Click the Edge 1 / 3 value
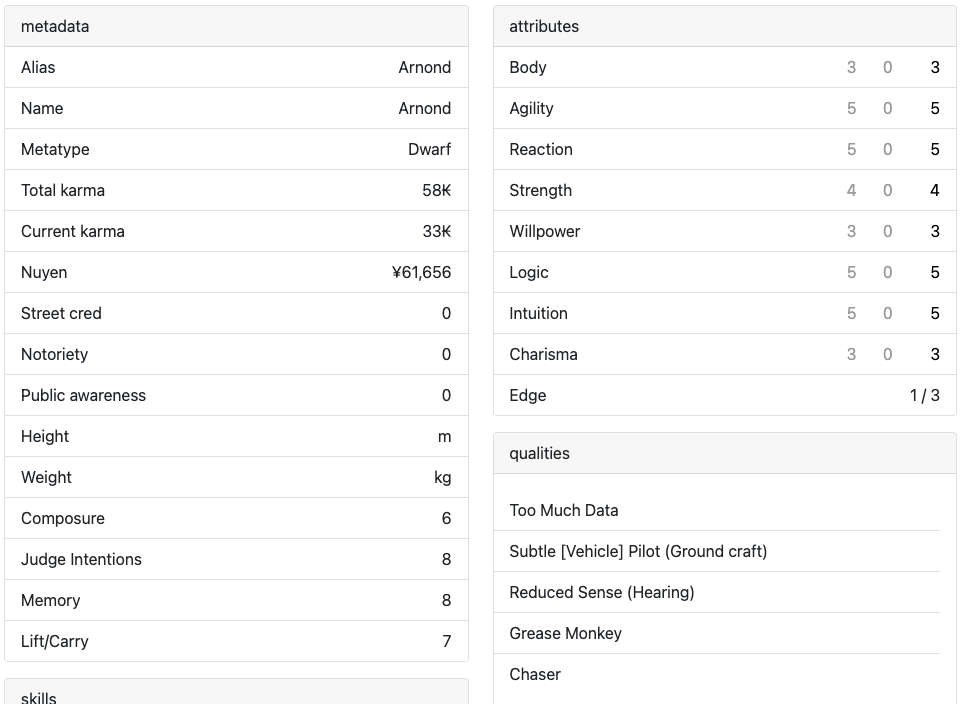 (924, 395)
